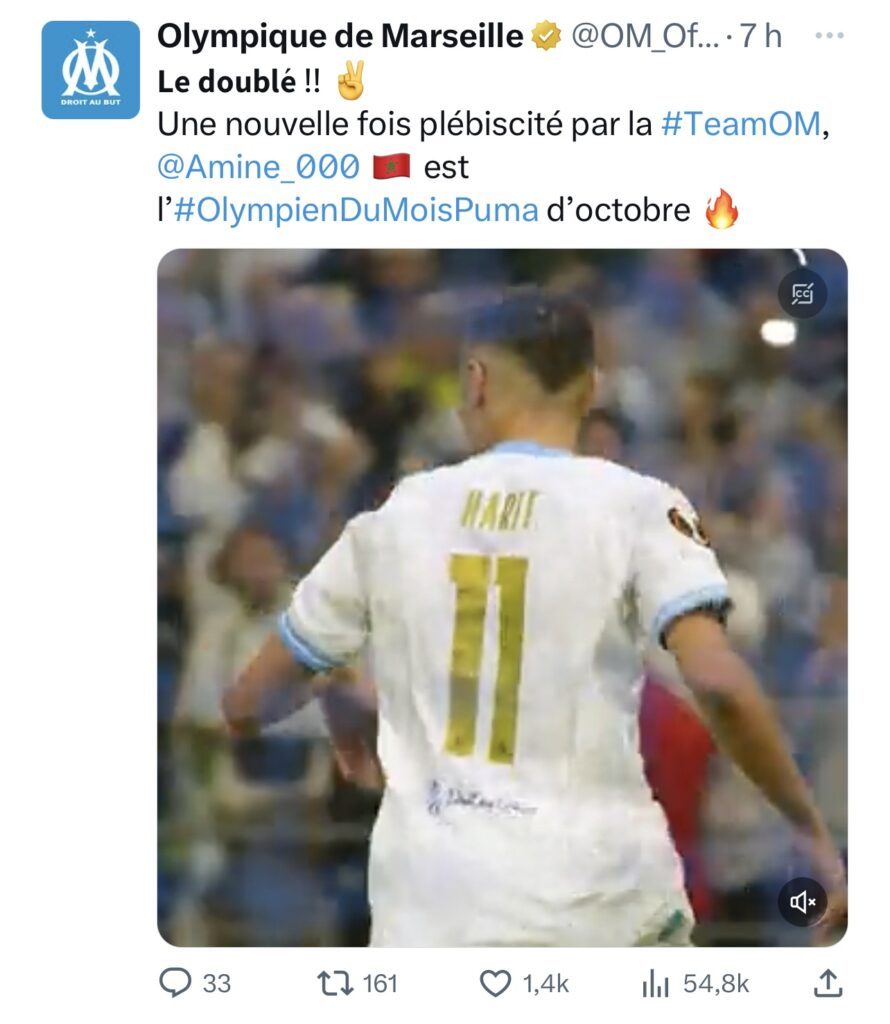View post analytics bar chart icon
The image size is (890, 1024).
656,983
